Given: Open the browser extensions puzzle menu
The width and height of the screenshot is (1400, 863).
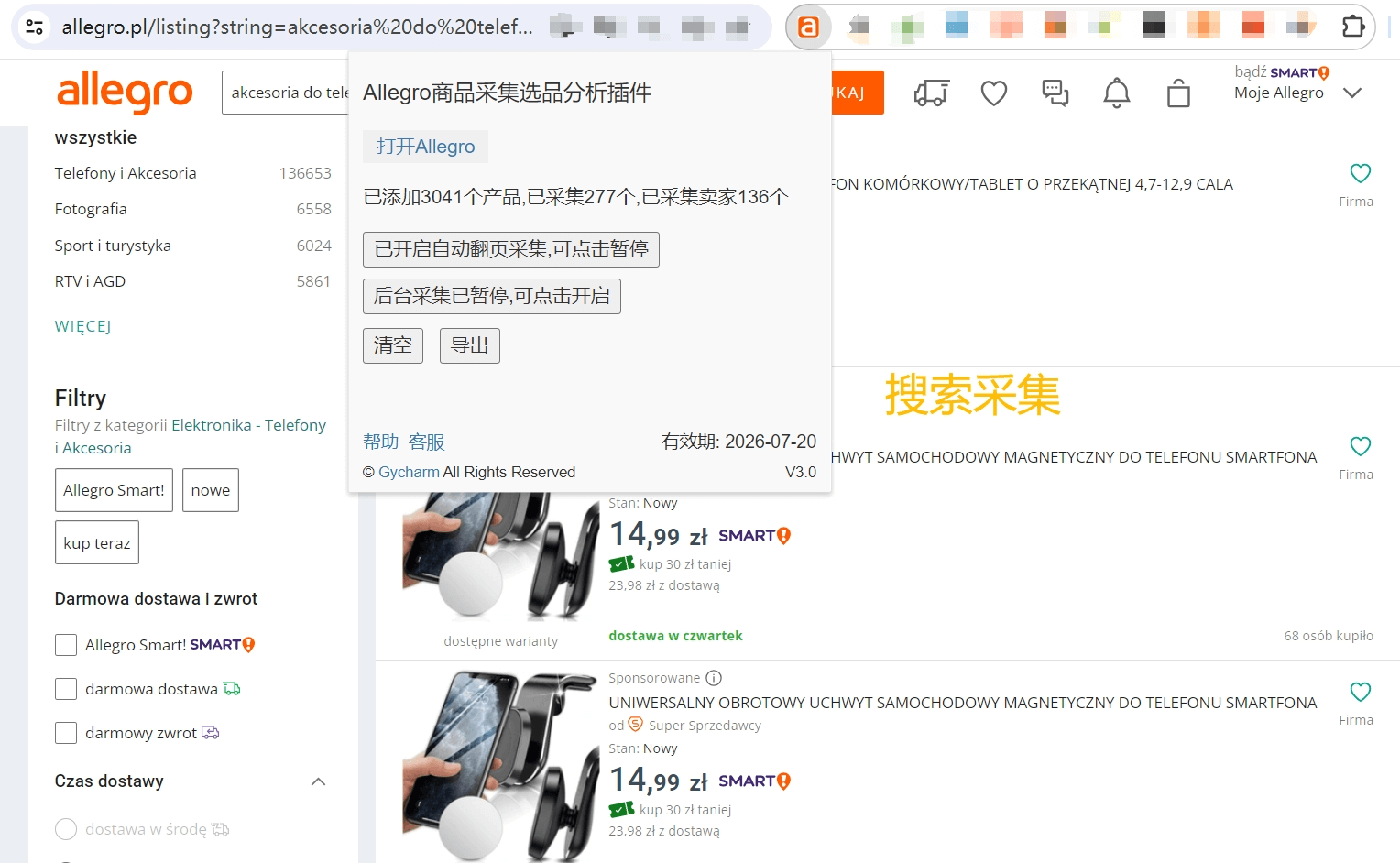Looking at the screenshot, I should (1353, 27).
